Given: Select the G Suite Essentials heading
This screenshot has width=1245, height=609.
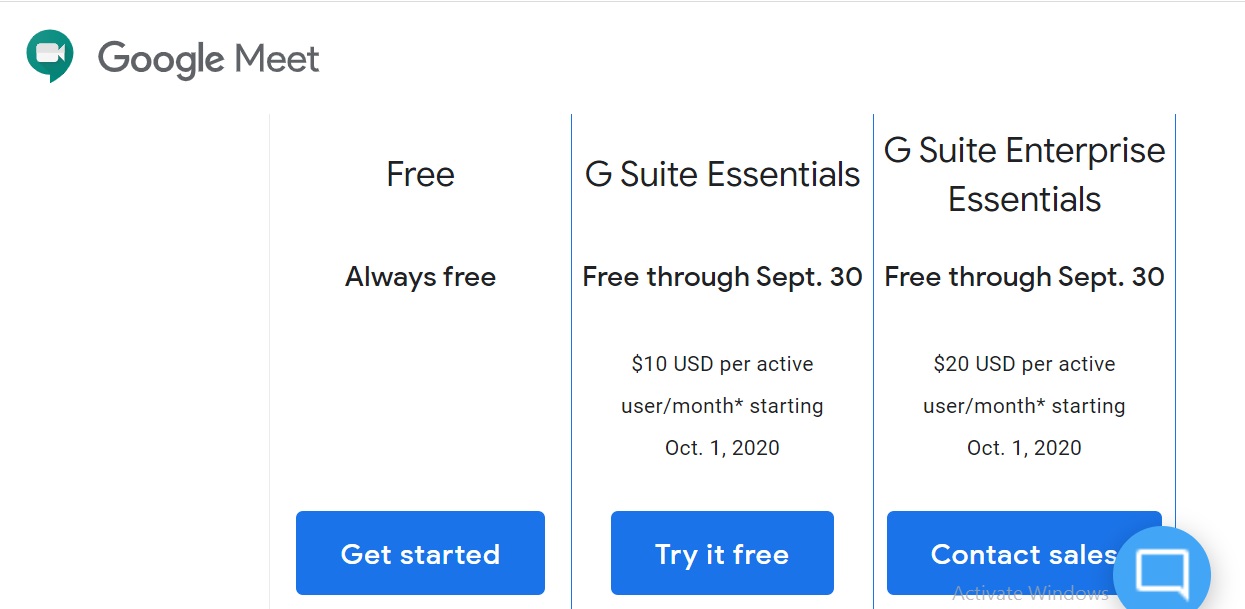Looking at the screenshot, I should pos(722,175).
